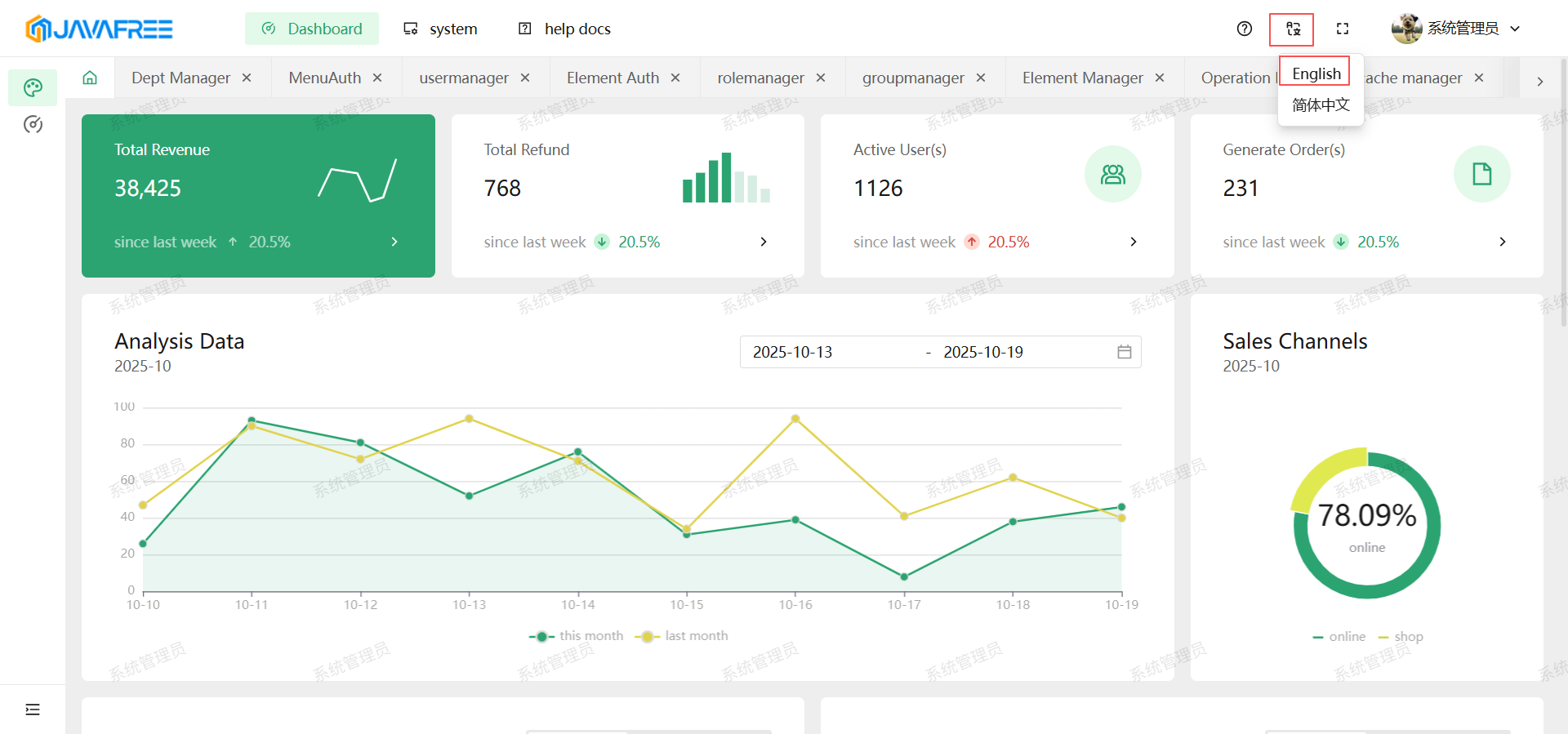Click the home tab icon
Image resolution: width=1568 pixels, height=734 pixels.
90,78
